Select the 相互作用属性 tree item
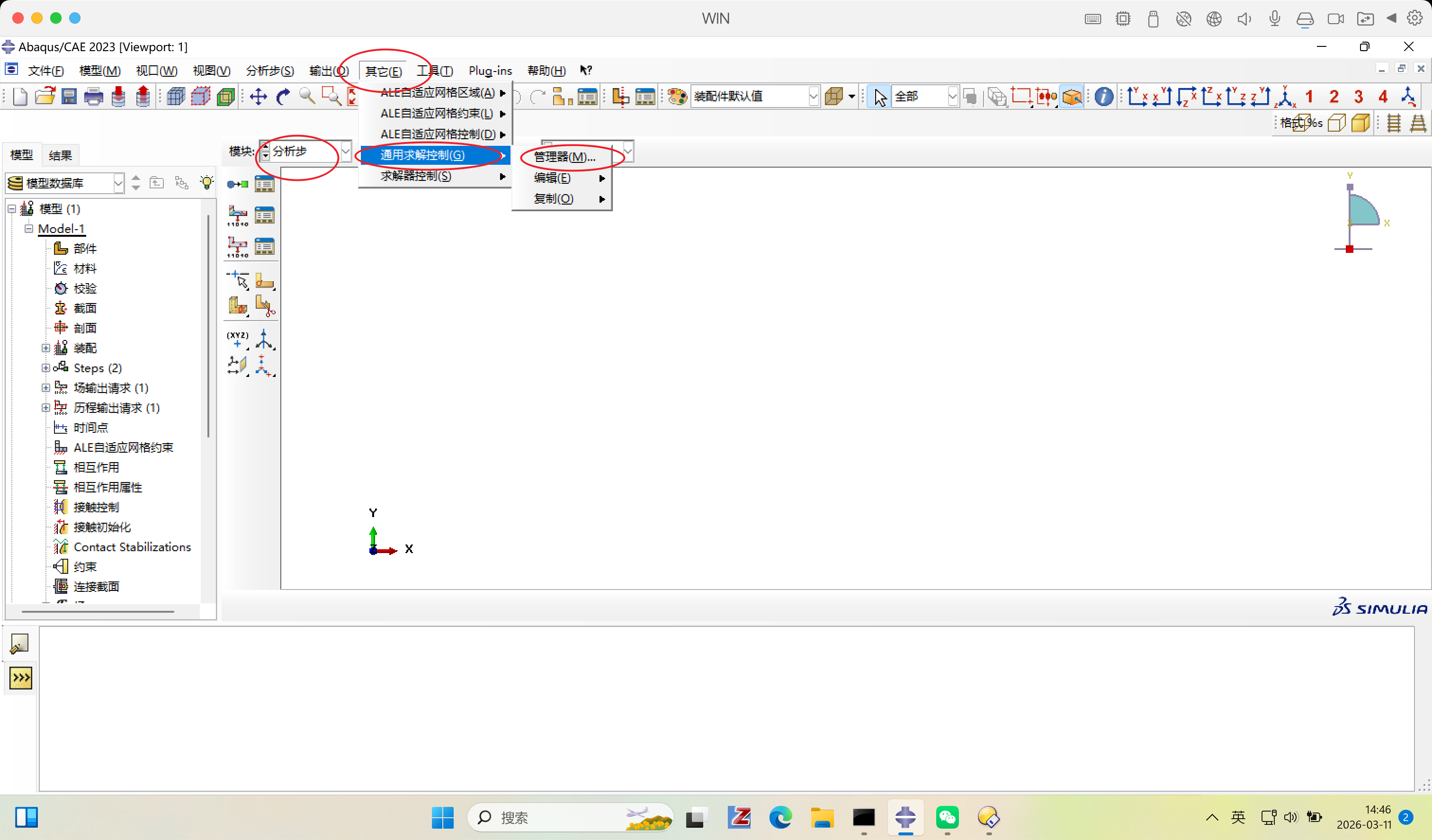 pos(108,487)
